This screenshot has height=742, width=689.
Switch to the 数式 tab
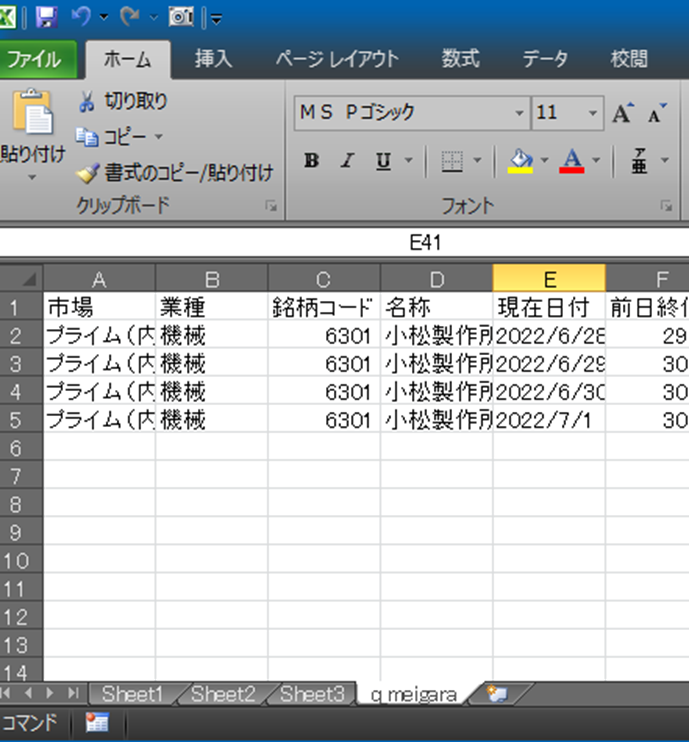pyautogui.click(x=460, y=60)
